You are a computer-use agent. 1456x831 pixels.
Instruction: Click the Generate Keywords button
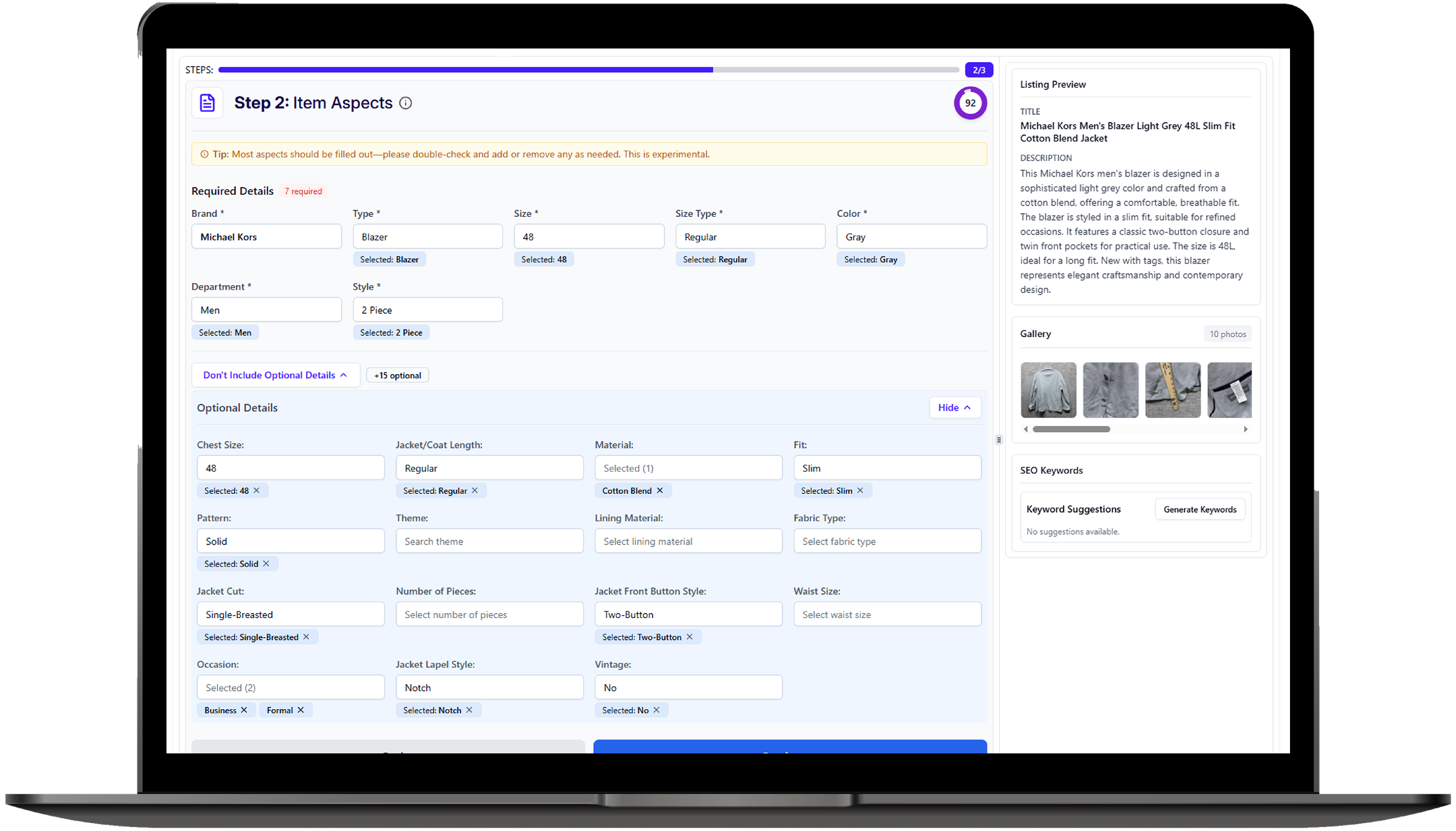coord(1200,509)
